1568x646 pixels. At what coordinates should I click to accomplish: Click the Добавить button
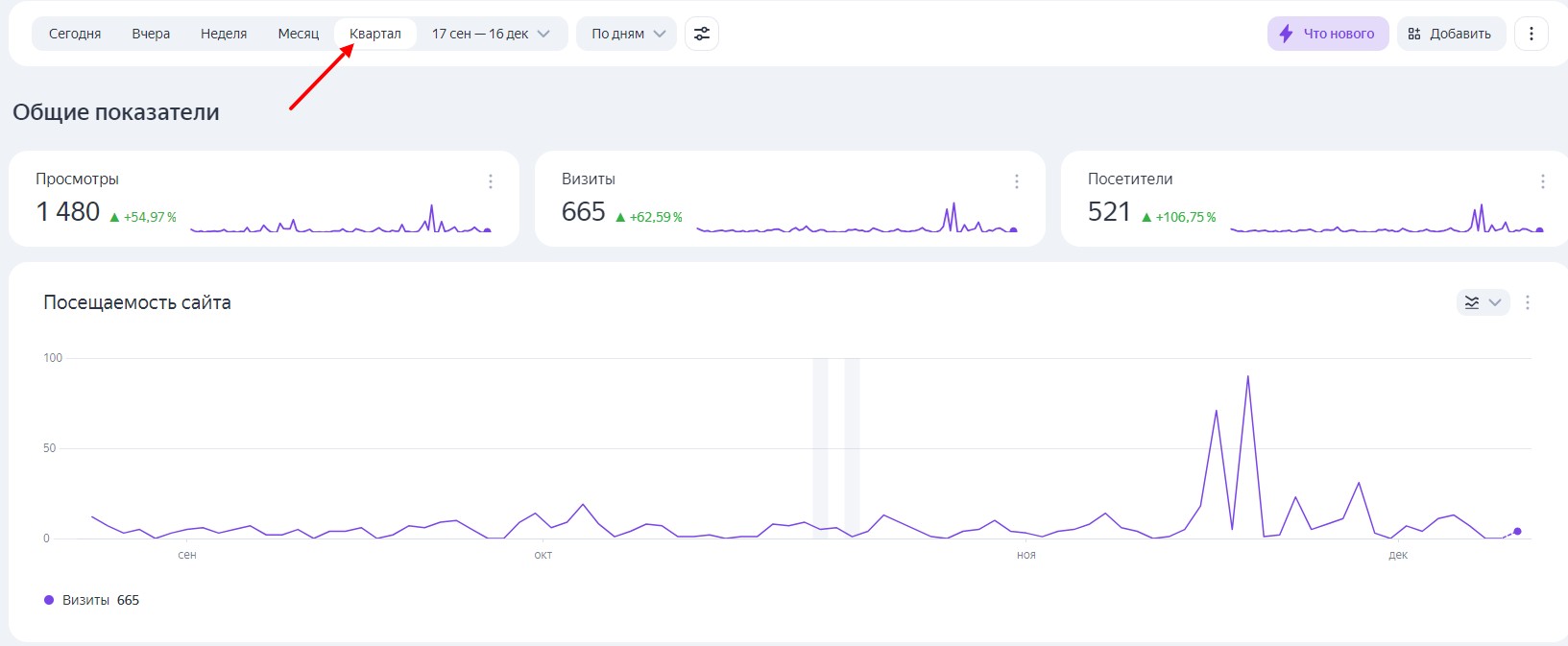1451,34
